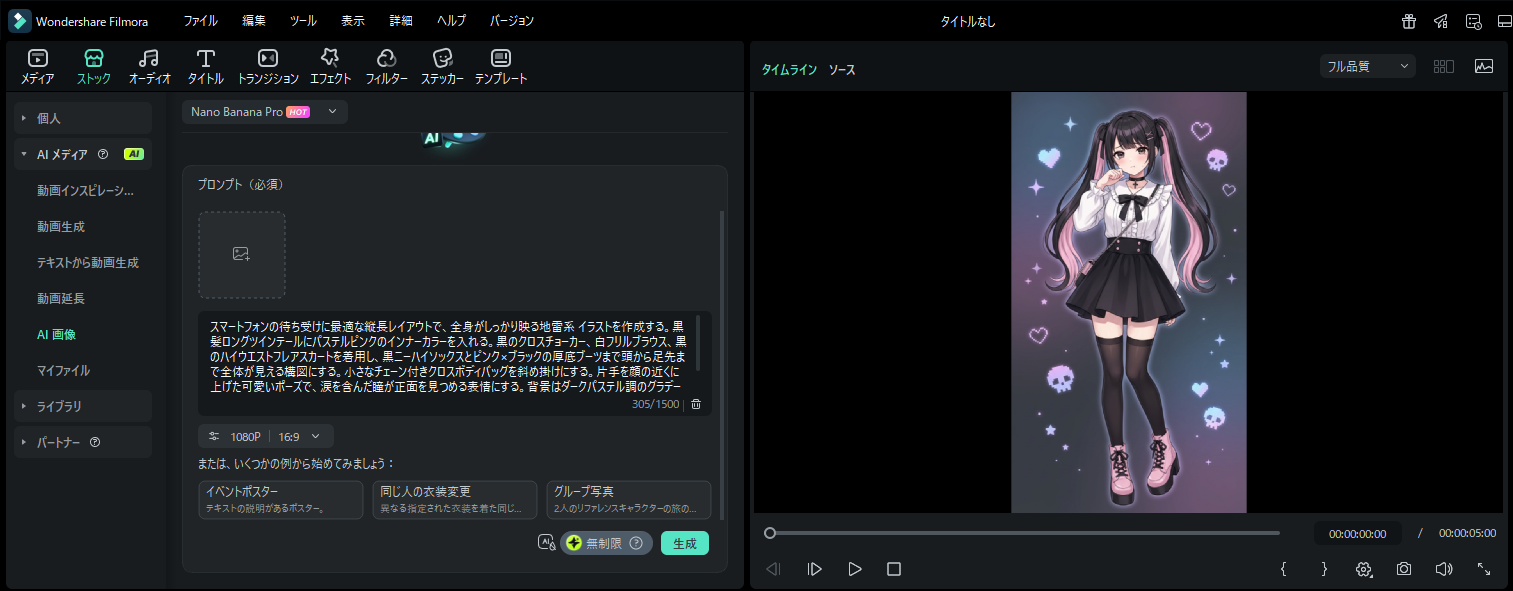Open the Nano Banana Pro model dropdown
1513x591 pixels.
265,112
